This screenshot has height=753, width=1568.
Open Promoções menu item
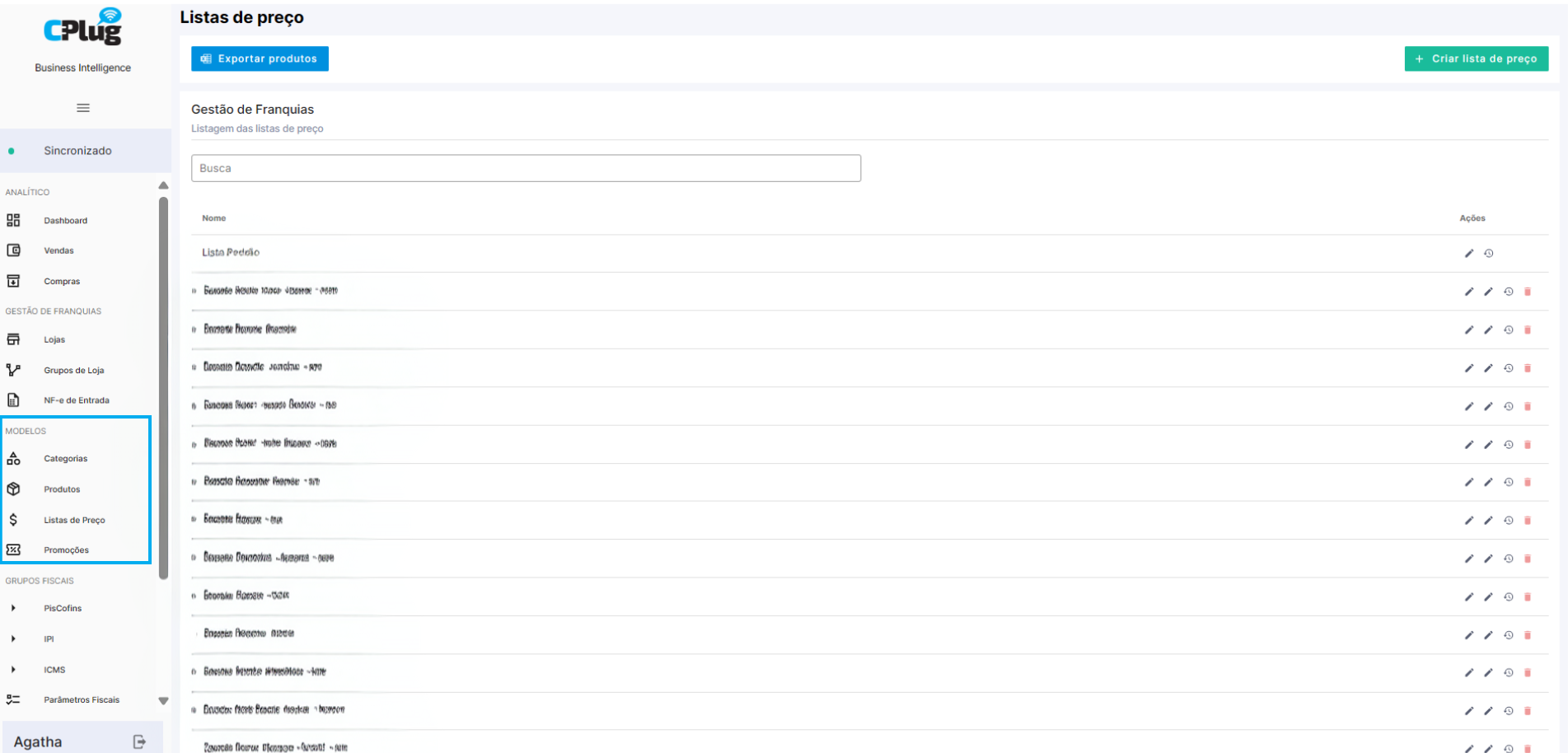[67, 550]
